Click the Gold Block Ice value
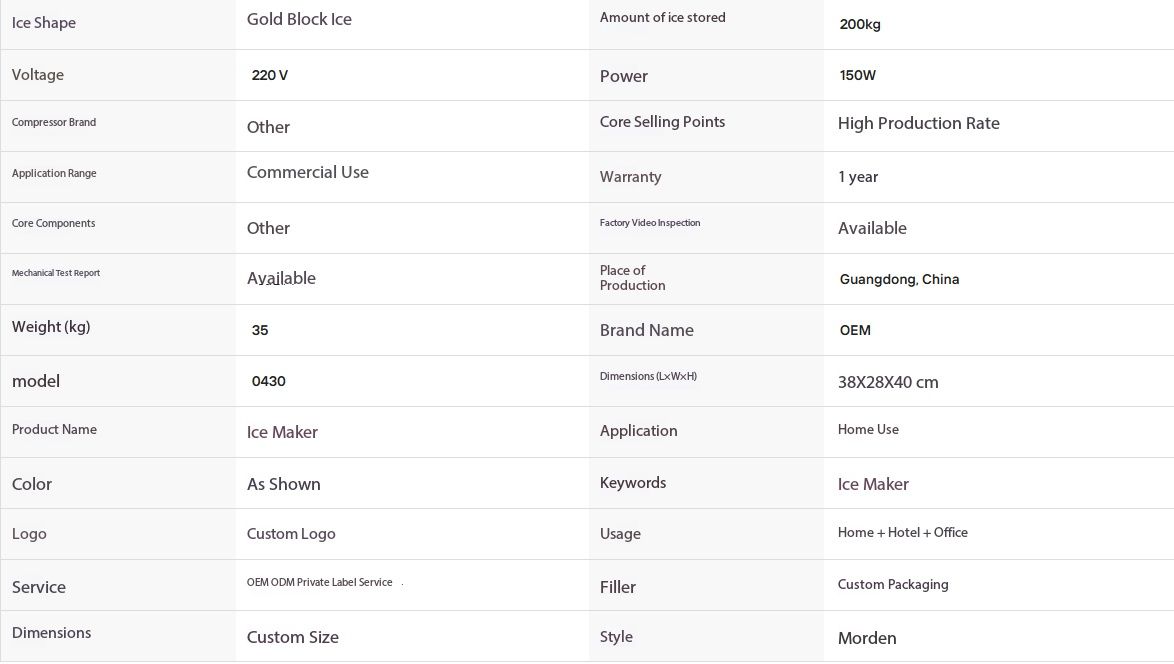 [299, 19]
